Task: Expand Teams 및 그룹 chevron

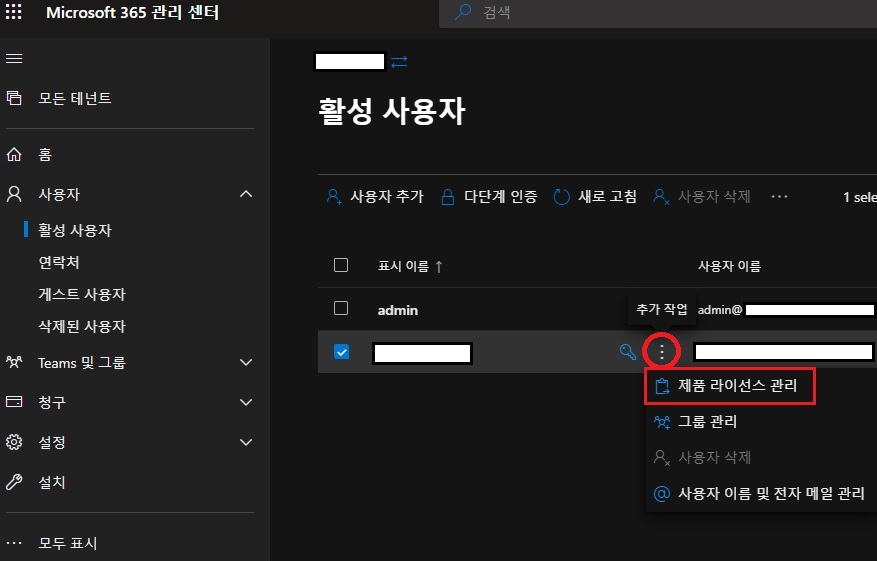Action: (246, 362)
